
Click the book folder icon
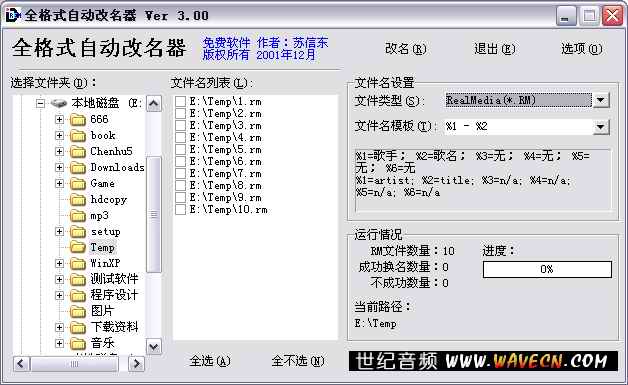pos(78,135)
